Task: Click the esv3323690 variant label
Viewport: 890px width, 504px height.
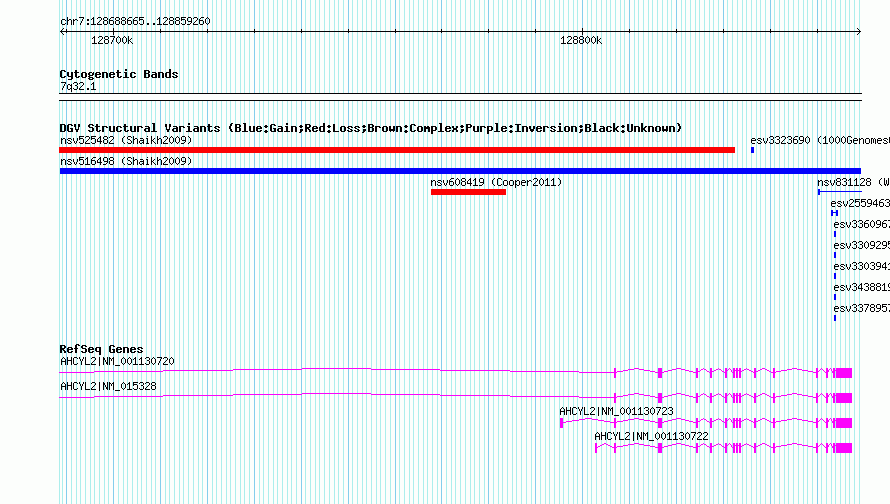Action: pyautogui.click(x=820, y=140)
